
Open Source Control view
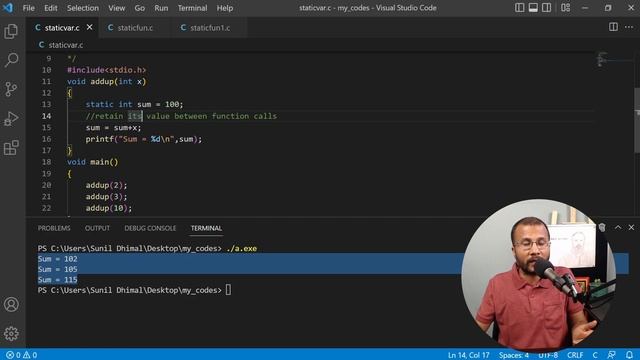[11, 89]
